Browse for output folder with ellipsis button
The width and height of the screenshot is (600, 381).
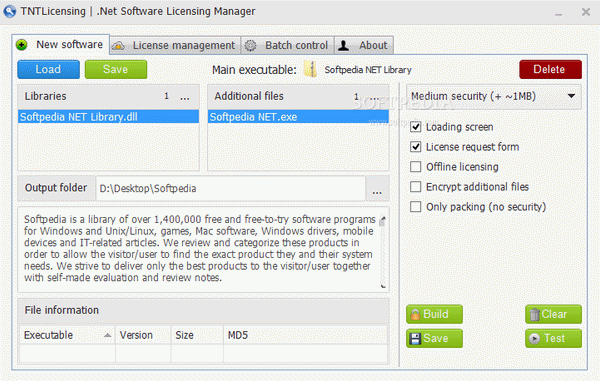click(x=377, y=189)
